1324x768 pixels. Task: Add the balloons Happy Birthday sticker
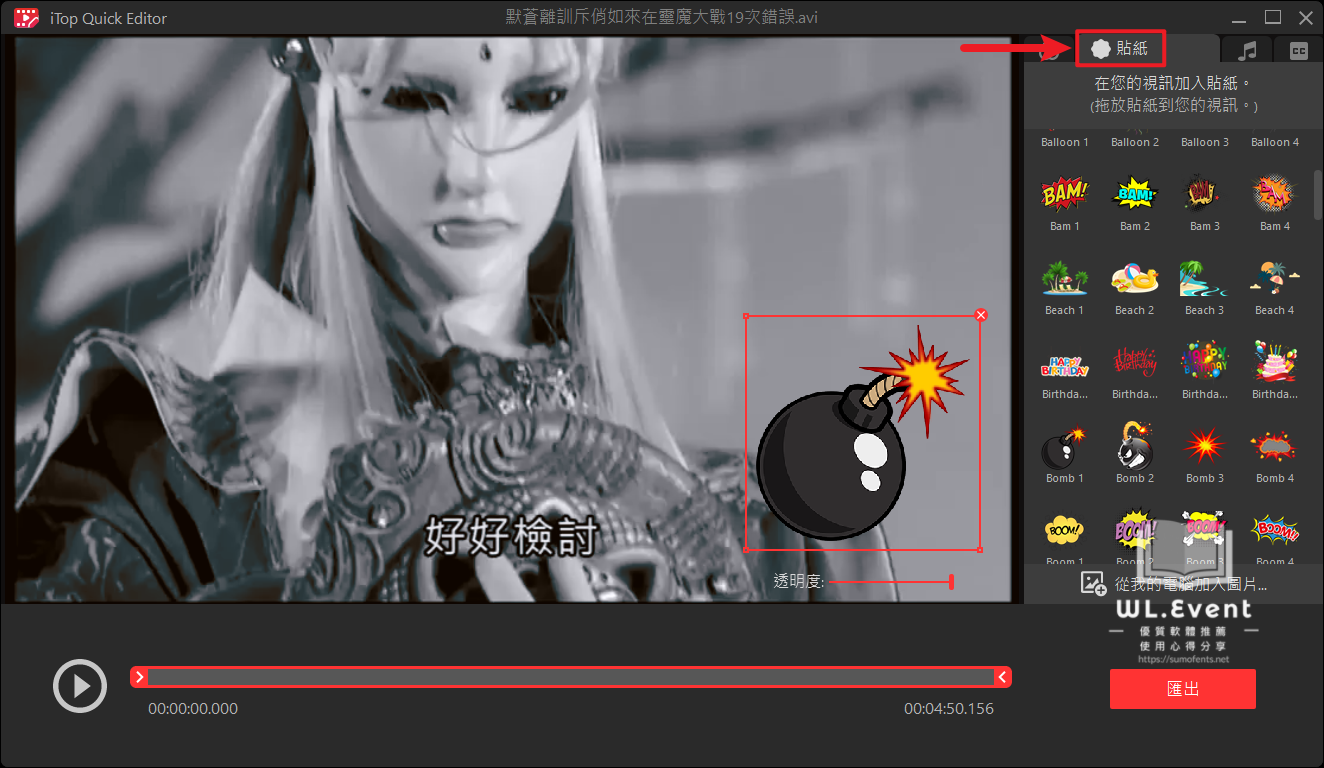(x=1204, y=362)
